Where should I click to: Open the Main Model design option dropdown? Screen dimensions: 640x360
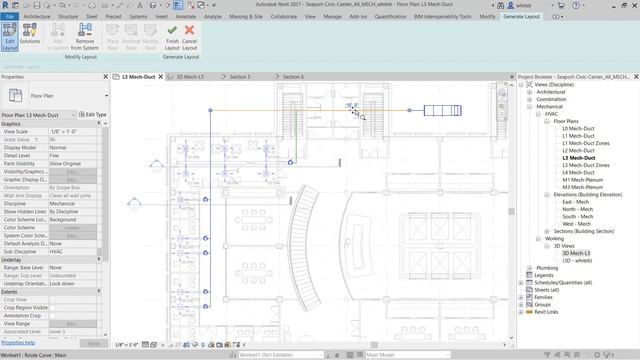coord(408,355)
